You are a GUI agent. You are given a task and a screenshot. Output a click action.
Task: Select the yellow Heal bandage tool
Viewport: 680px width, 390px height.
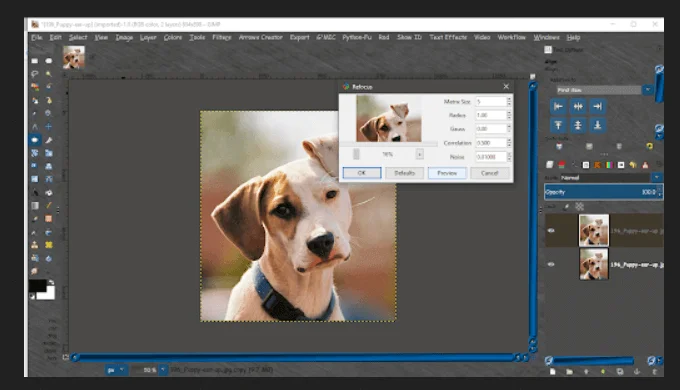[49, 245]
